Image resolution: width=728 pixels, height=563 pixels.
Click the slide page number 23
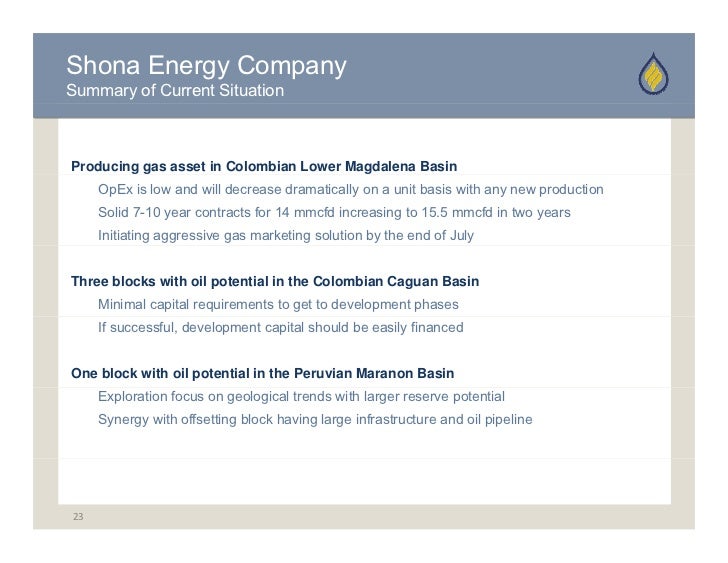pos(78,516)
